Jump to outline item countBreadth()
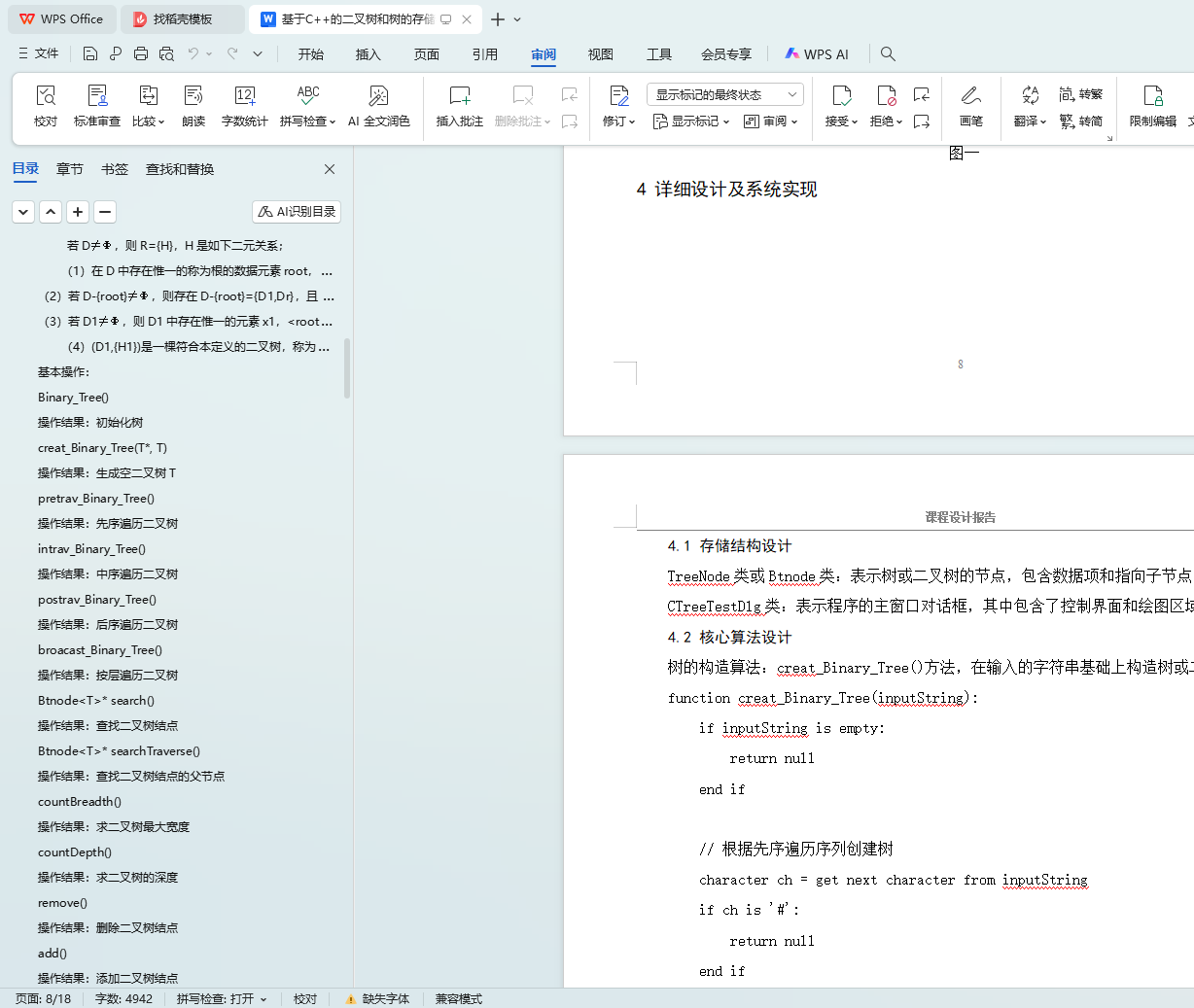Image resolution: width=1194 pixels, height=1008 pixels. point(80,802)
